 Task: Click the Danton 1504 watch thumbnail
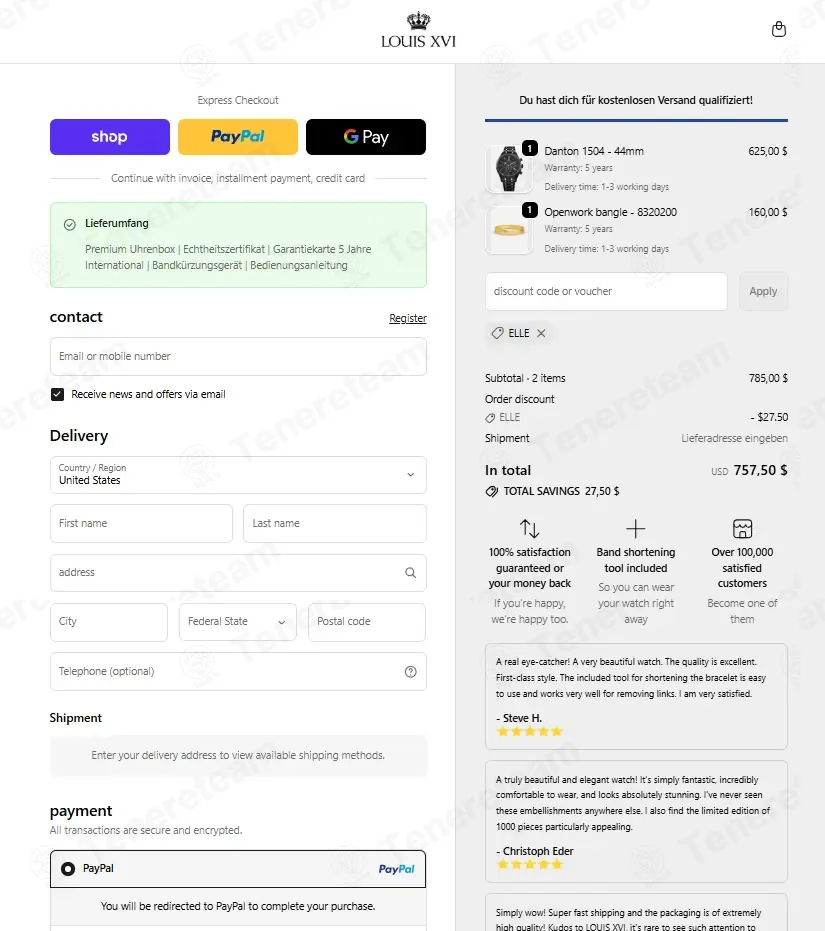[509, 169]
